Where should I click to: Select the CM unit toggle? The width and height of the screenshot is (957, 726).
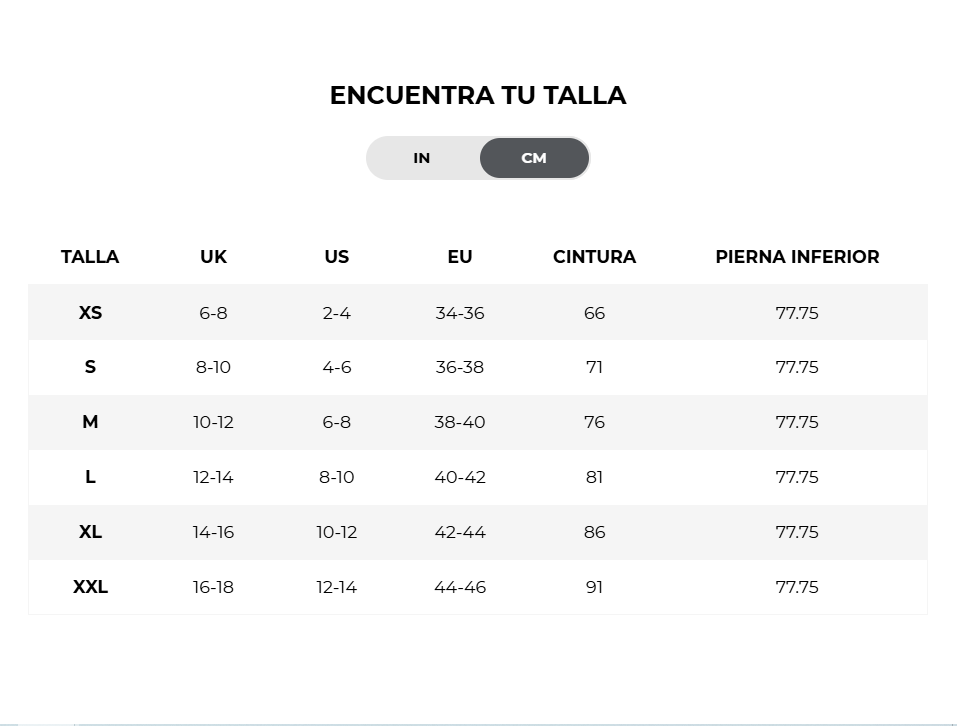coord(534,158)
